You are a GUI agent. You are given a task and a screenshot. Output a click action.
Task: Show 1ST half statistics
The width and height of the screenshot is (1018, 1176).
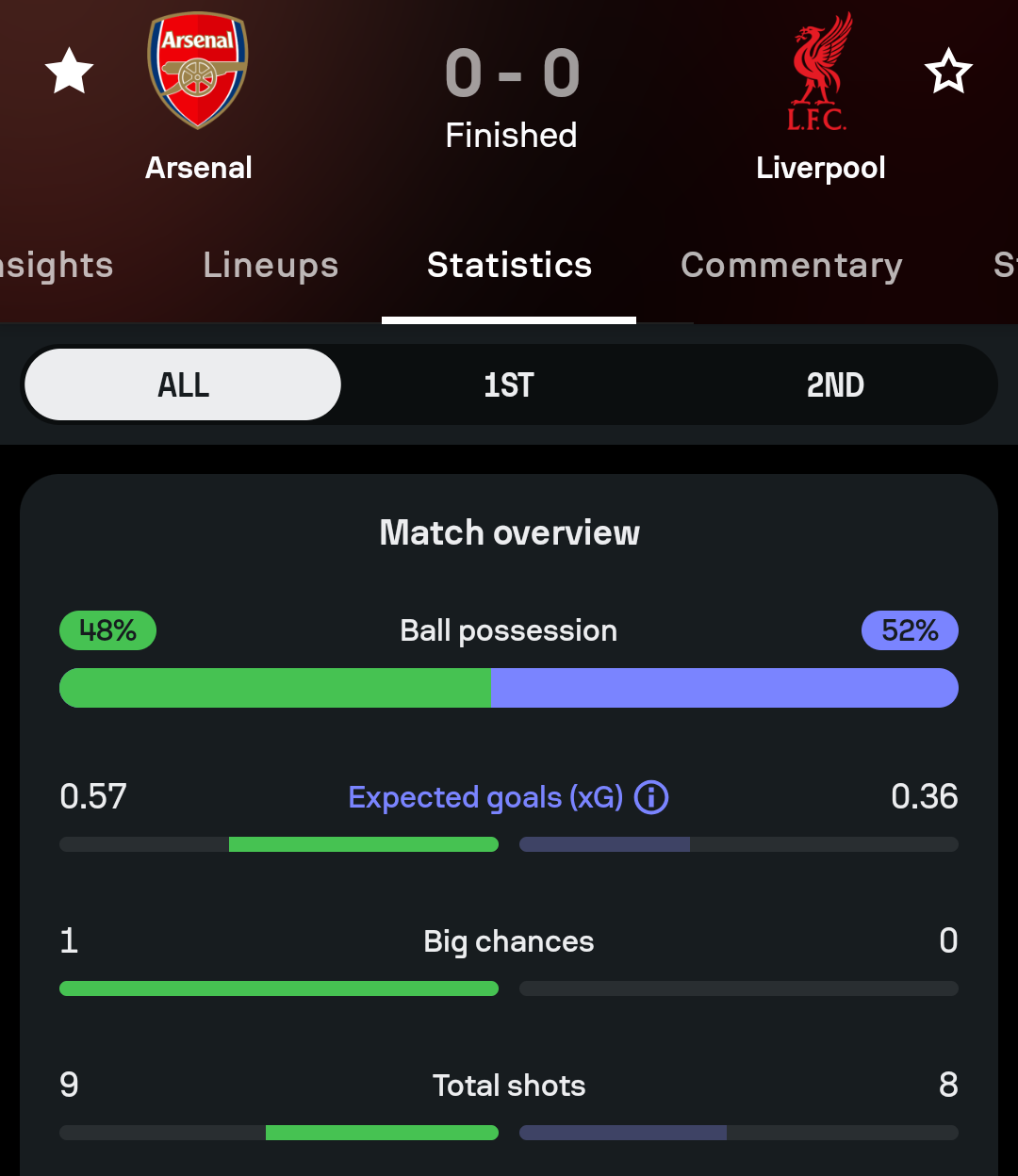[509, 385]
